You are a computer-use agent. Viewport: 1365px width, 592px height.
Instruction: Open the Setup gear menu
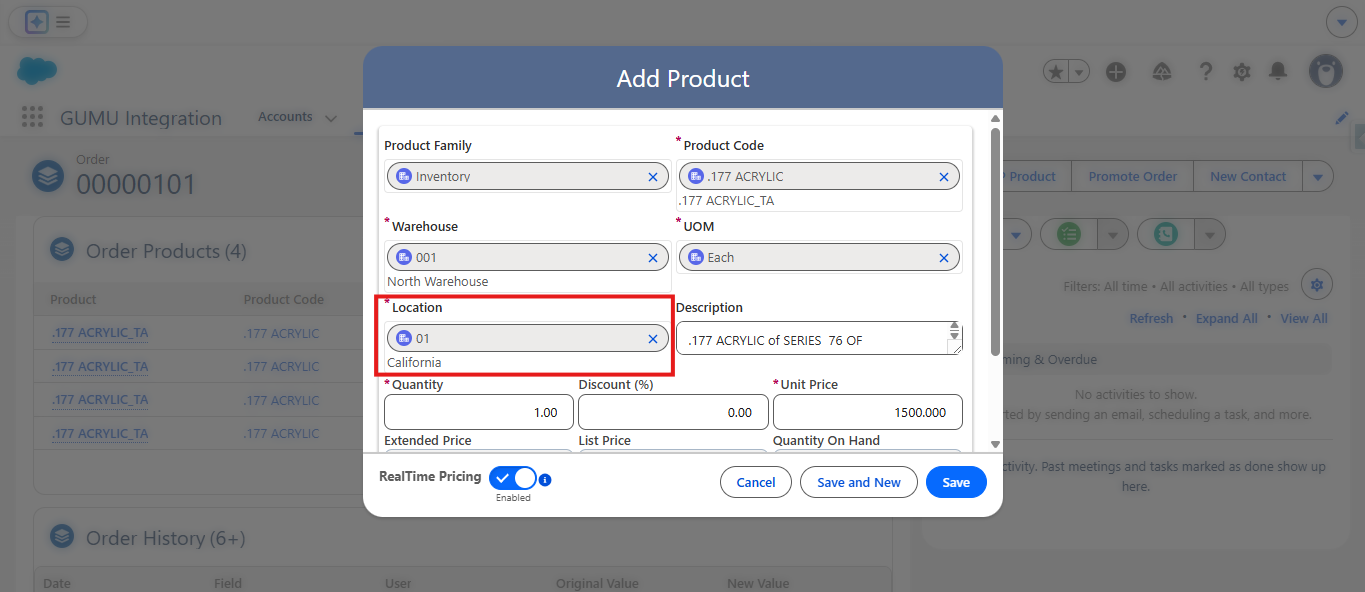point(1242,72)
